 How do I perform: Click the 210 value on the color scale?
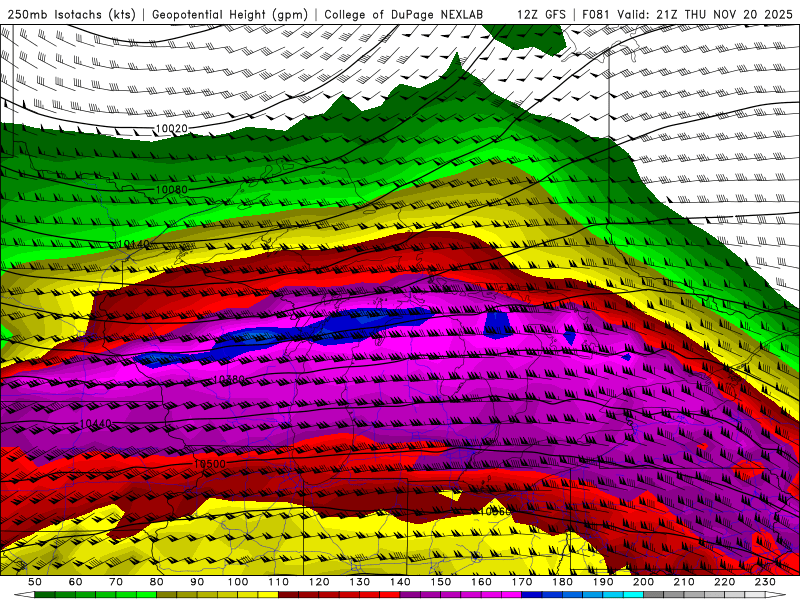684,582
